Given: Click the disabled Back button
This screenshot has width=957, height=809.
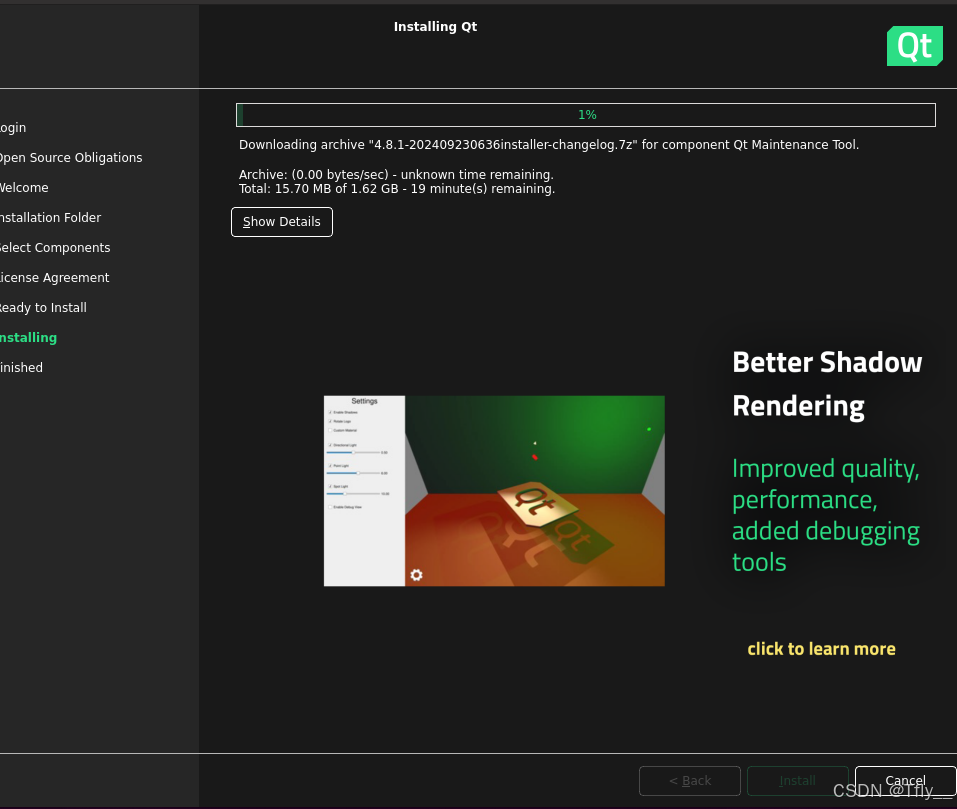Looking at the screenshot, I should pos(690,781).
